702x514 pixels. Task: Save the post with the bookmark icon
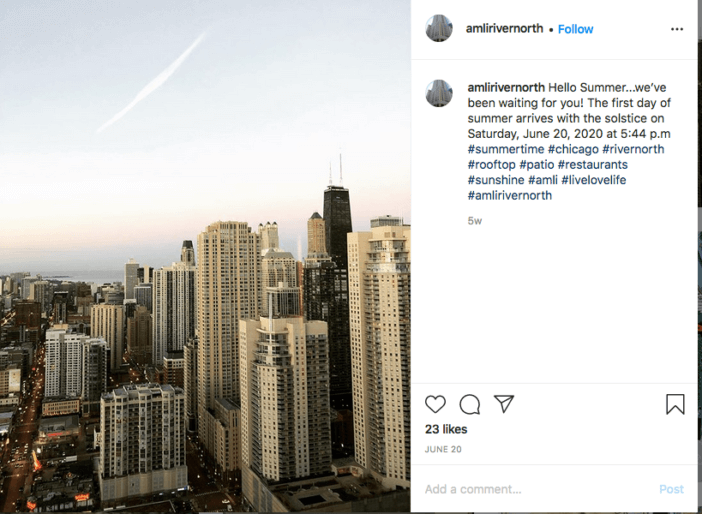click(x=675, y=404)
